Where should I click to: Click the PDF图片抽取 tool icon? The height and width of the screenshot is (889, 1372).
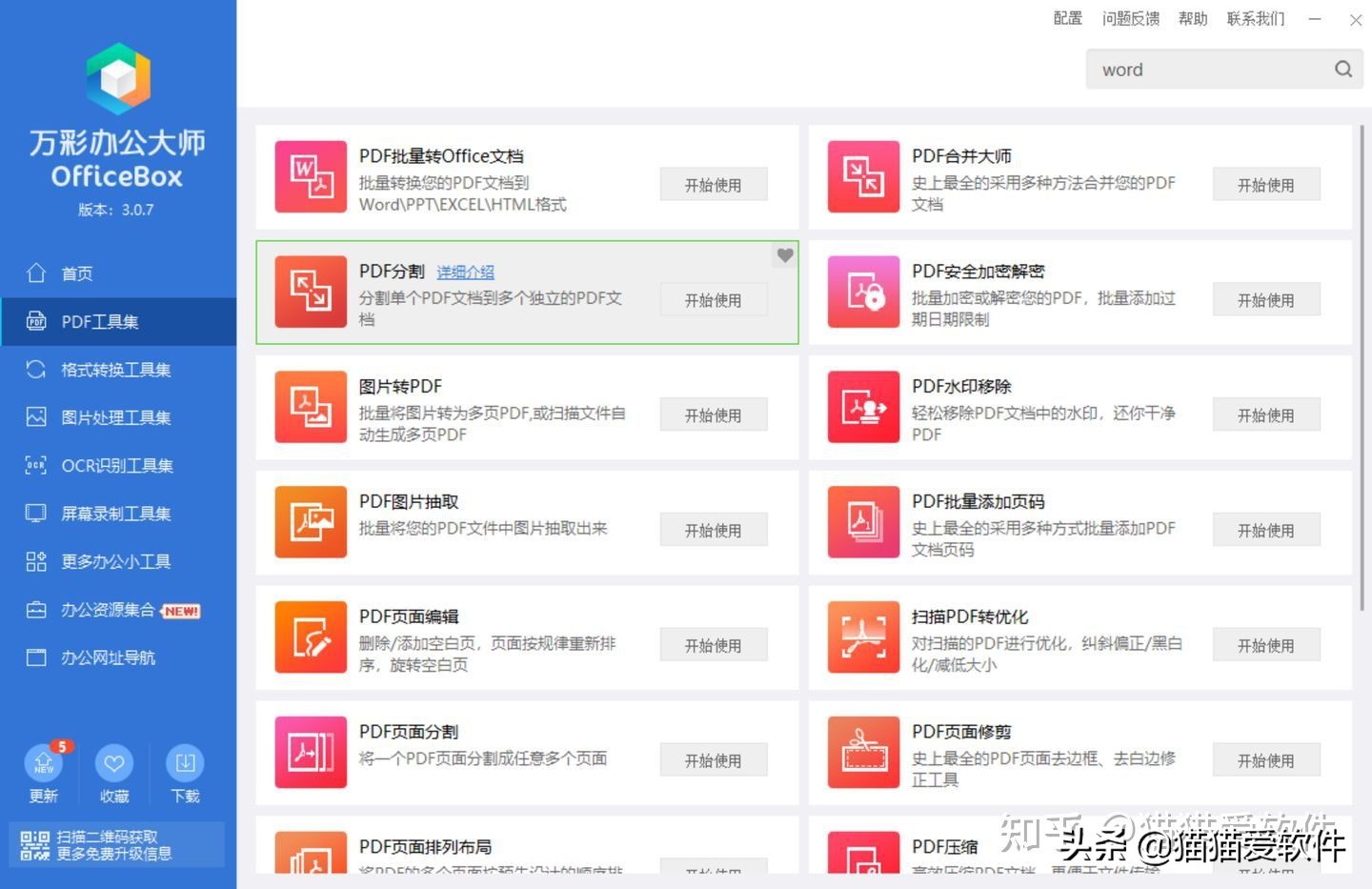tap(310, 522)
